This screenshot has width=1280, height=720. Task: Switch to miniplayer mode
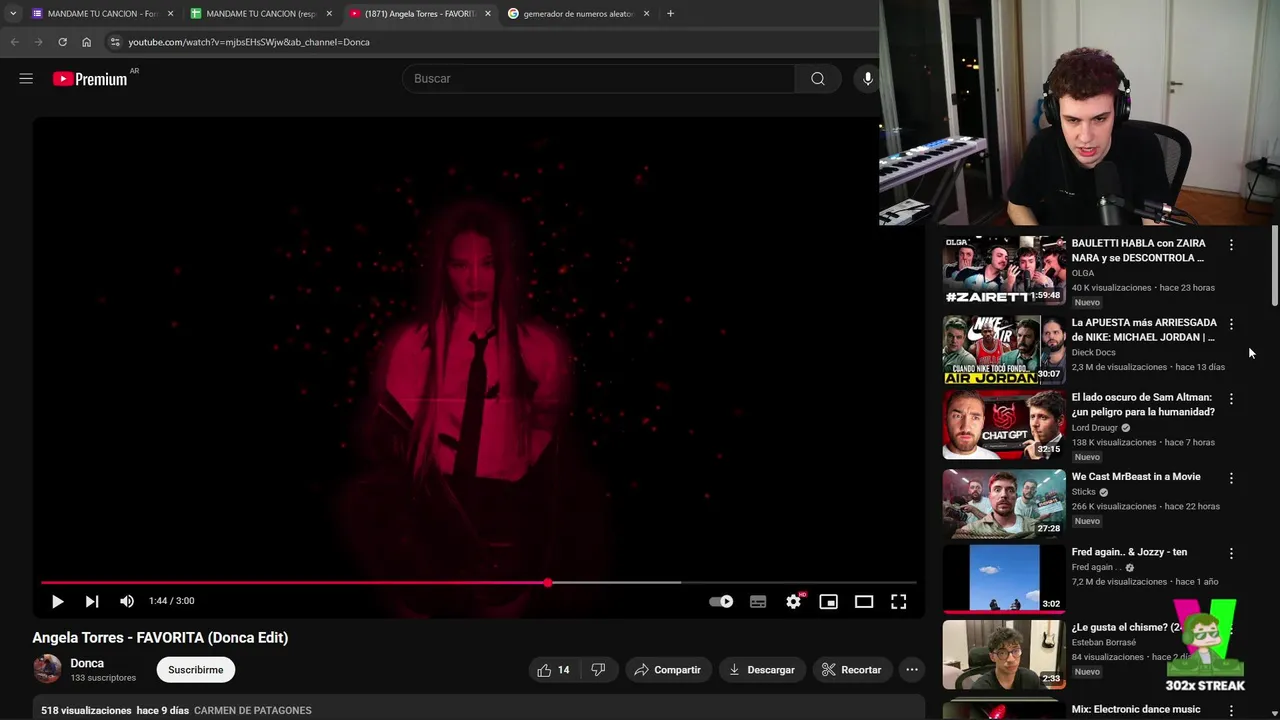click(828, 601)
